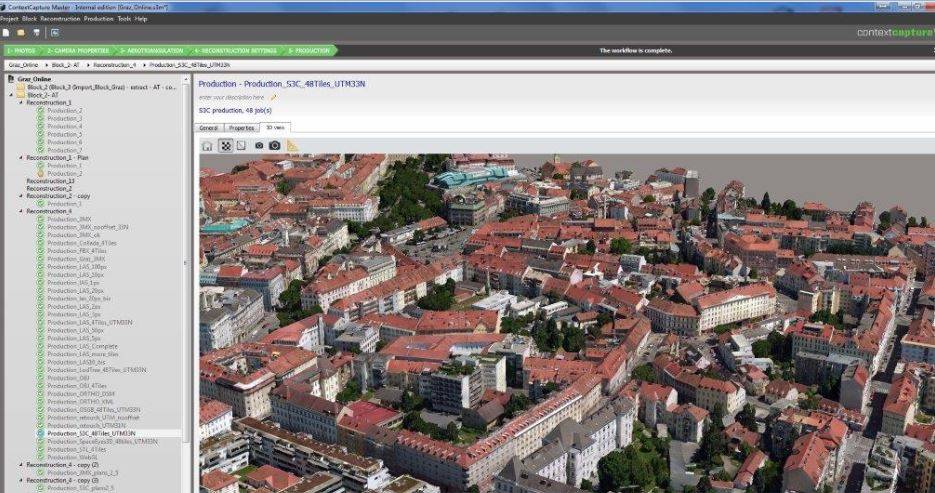Click the large camera snapshot icon
935x493 pixels.
coord(274,145)
